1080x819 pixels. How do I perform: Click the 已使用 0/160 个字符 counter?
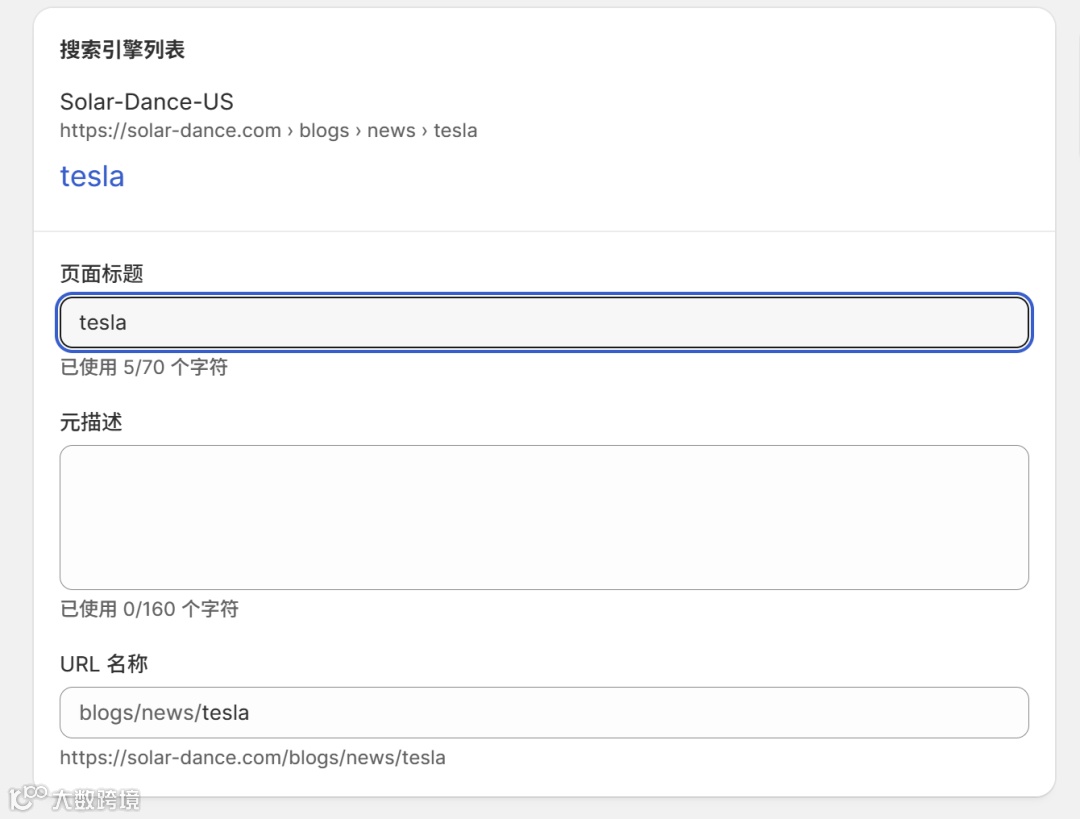point(149,609)
